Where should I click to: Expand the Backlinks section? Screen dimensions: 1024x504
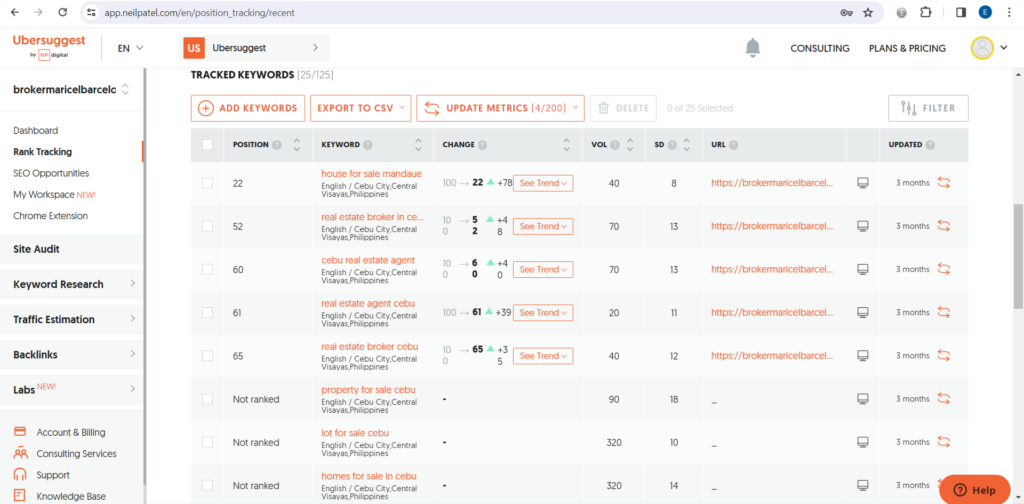[x=72, y=354]
